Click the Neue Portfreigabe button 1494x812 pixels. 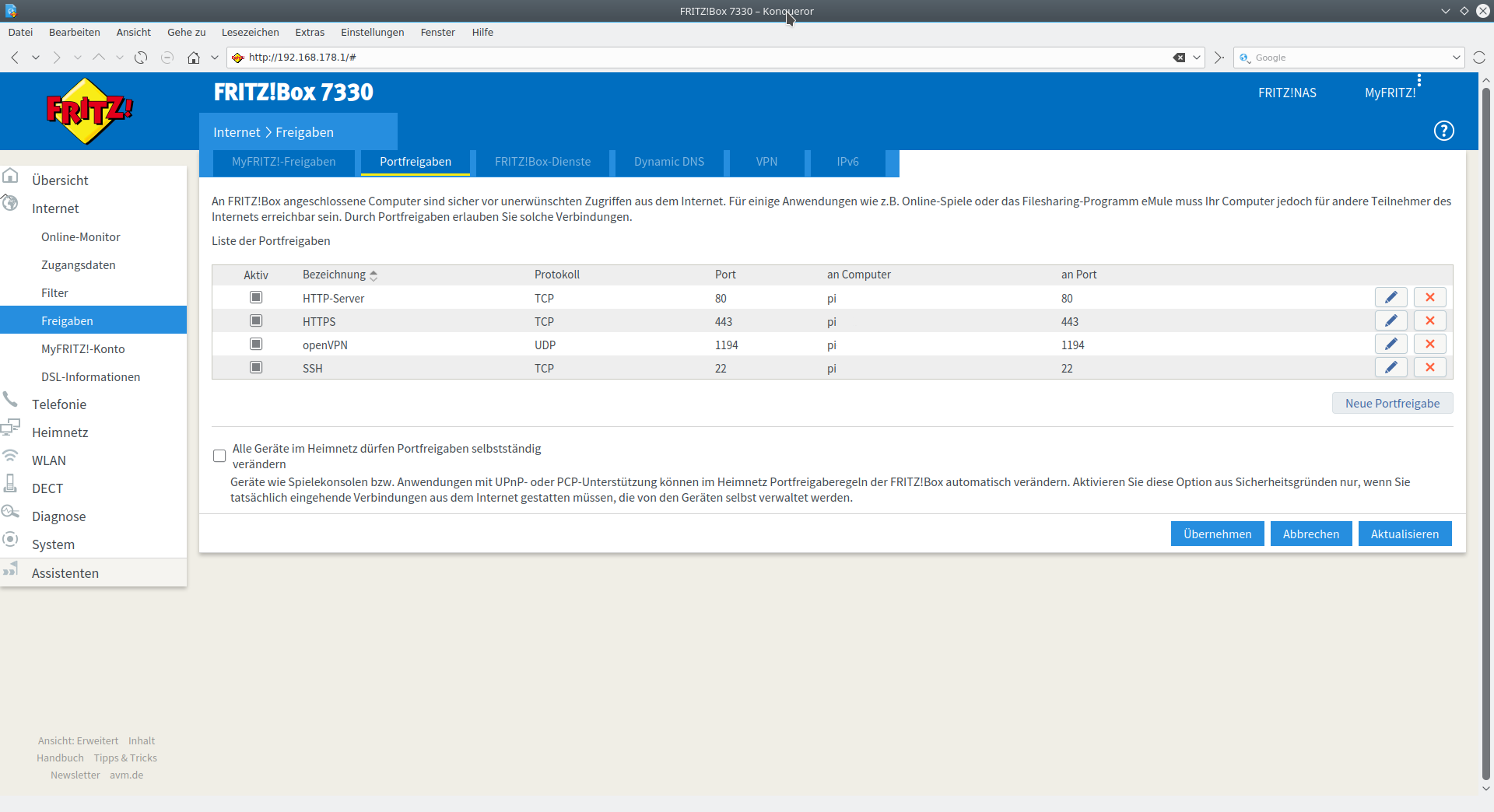[x=1392, y=403]
